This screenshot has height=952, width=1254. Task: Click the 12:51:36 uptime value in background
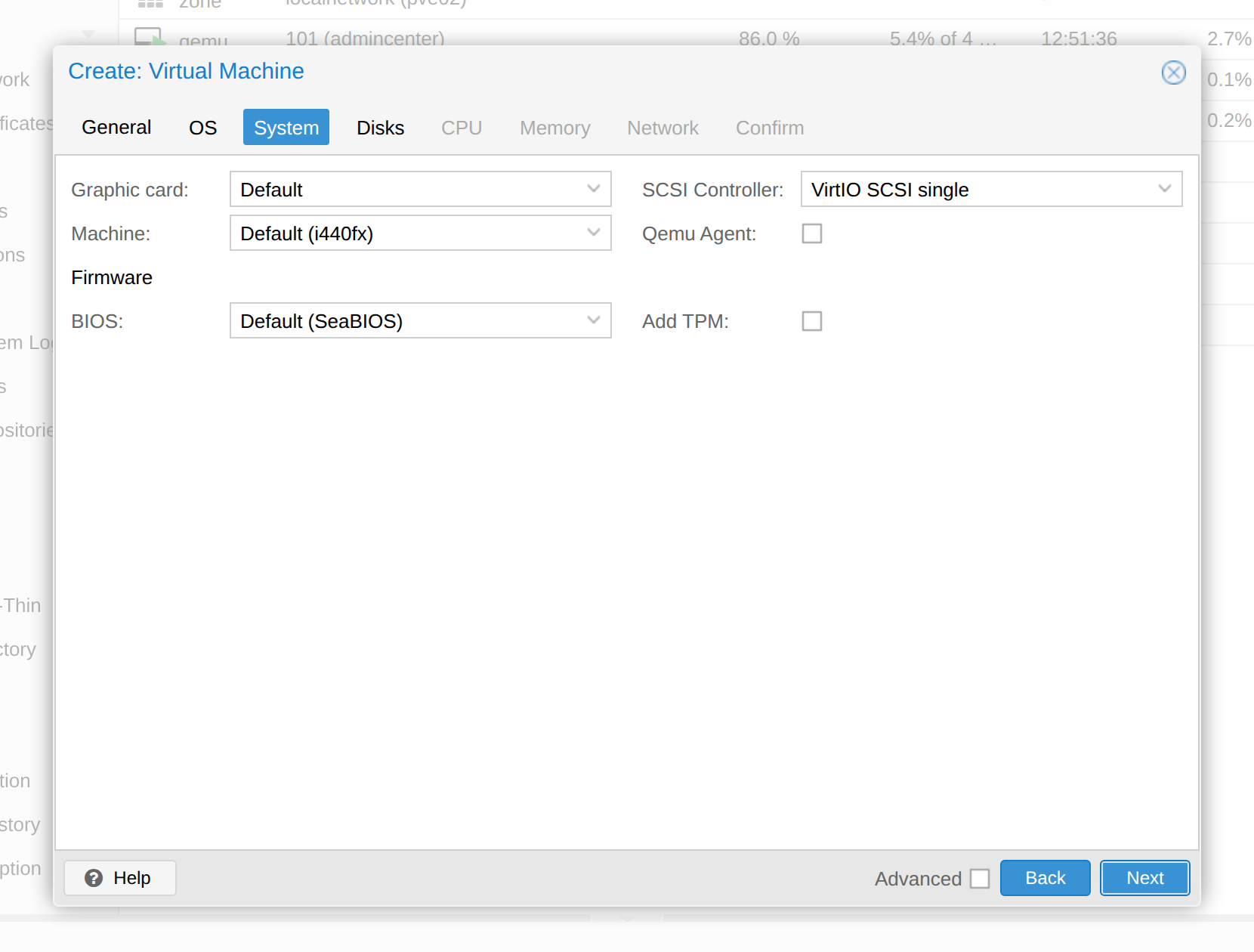pyautogui.click(x=1079, y=39)
